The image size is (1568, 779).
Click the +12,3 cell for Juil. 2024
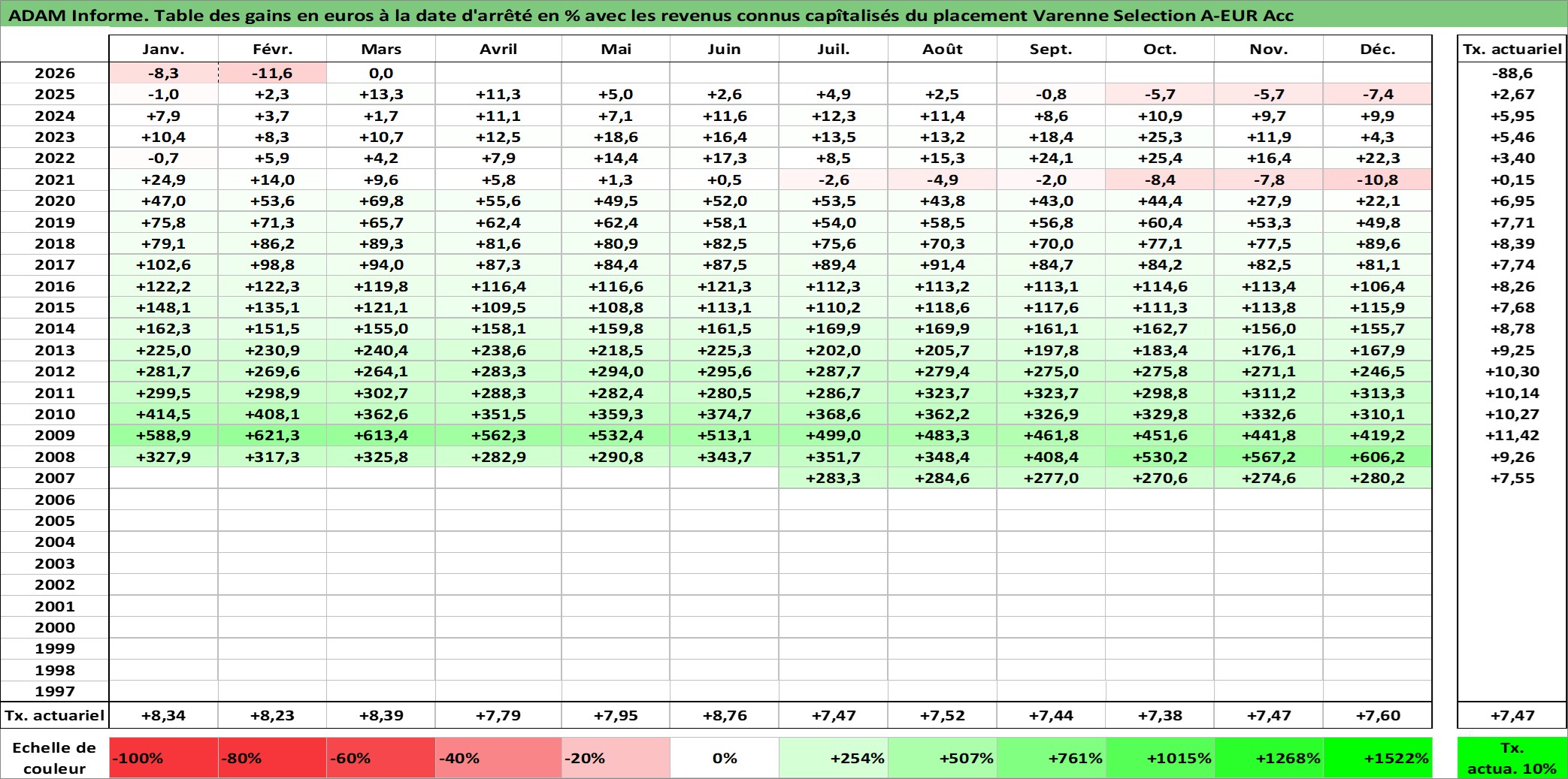834,116
